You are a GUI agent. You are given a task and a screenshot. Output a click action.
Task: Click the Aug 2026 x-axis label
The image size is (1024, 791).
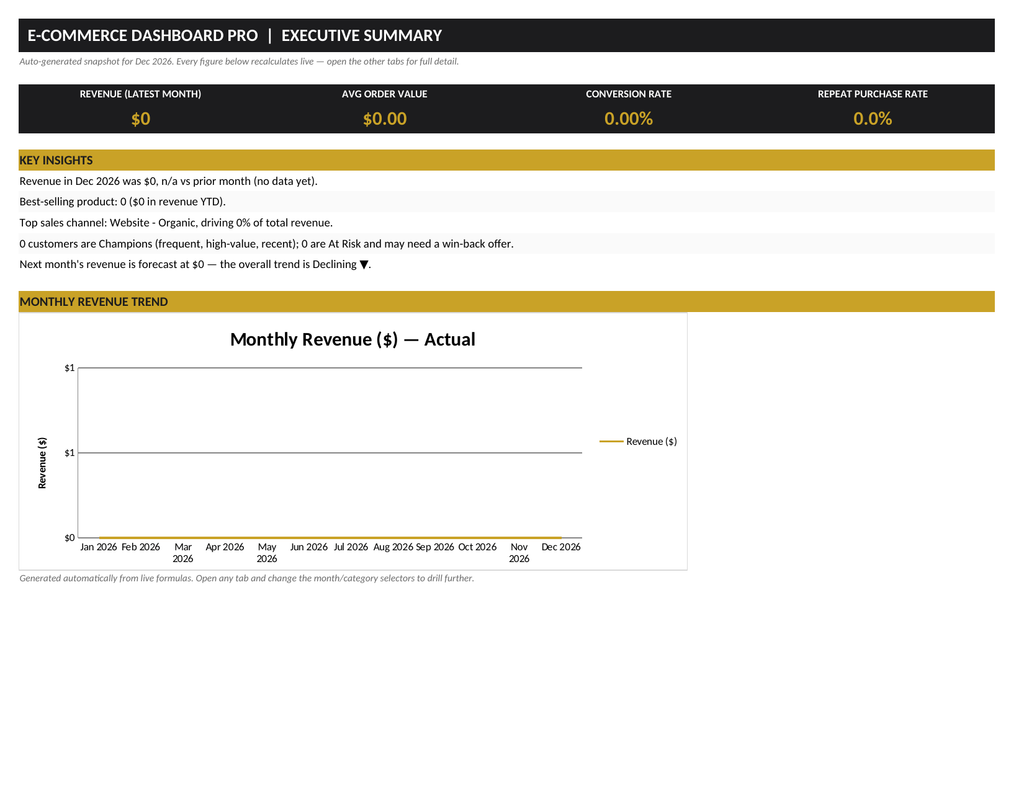[393, 547]
